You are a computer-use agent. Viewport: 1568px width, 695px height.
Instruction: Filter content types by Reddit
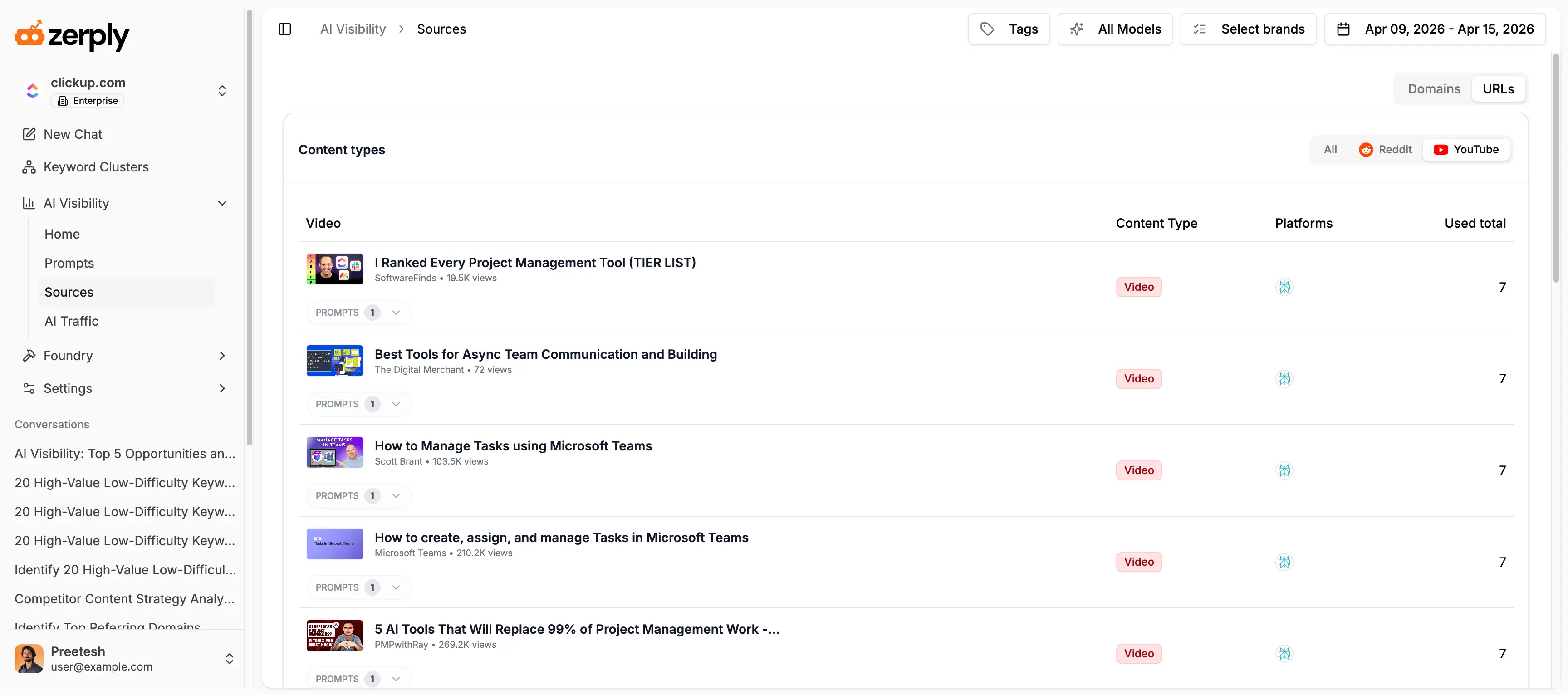pyautogui.click(x=1385, y=150)
